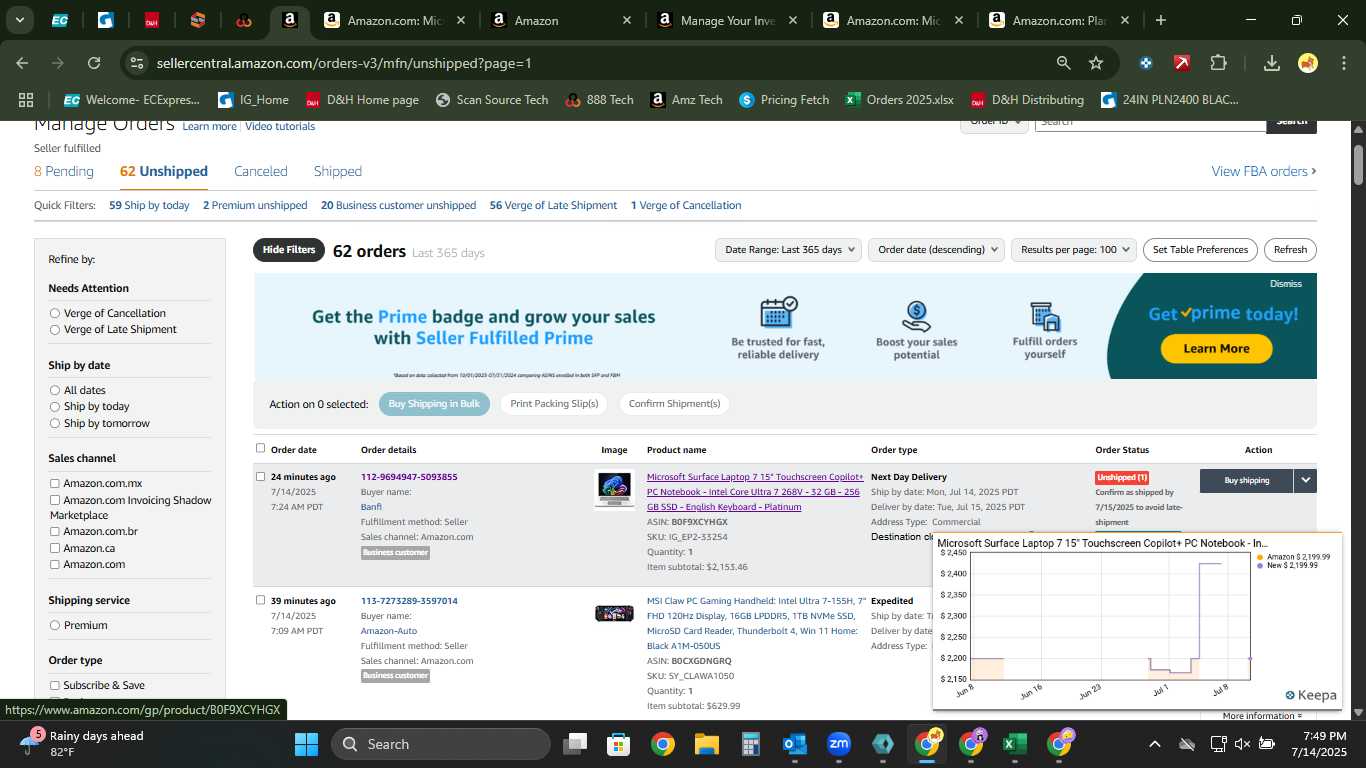1366x768 pixels.
Task: Open Order date descending sort dropdown
Action: point(936,250)
